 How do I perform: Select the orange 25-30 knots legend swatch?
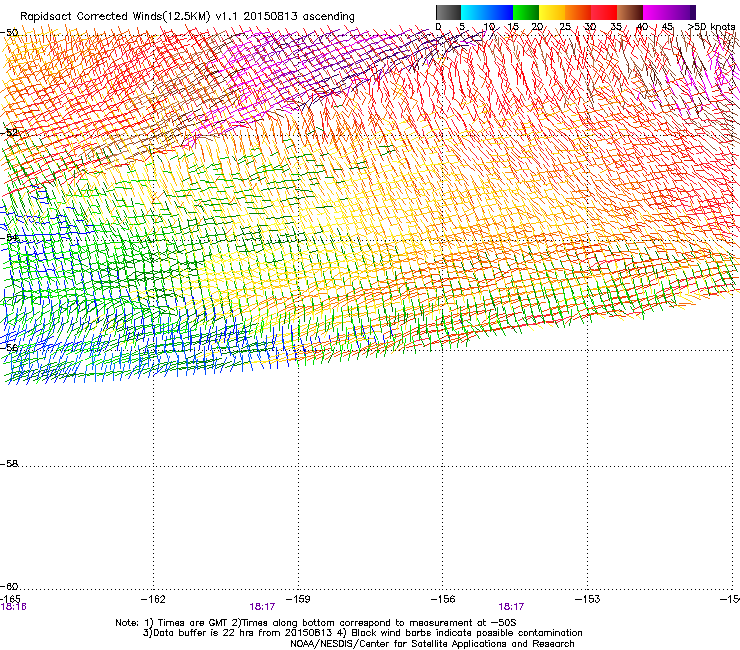click(578, 12)
